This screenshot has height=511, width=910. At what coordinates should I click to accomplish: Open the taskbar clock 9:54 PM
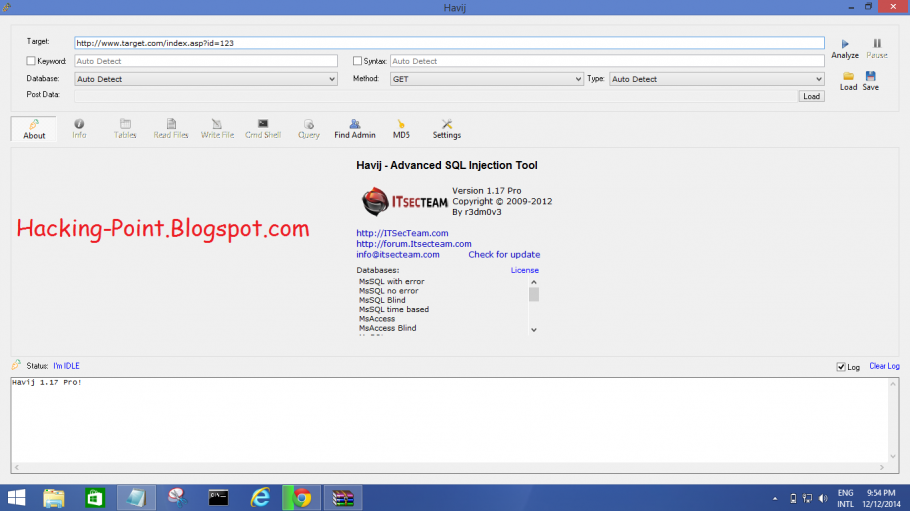(881, 498)
